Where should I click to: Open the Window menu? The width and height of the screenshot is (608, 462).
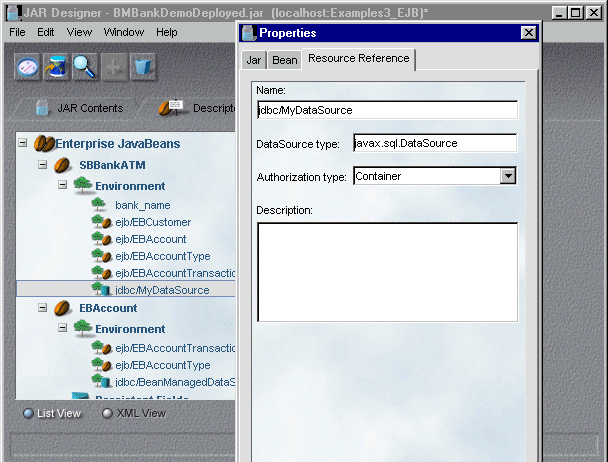pos(124,32)
